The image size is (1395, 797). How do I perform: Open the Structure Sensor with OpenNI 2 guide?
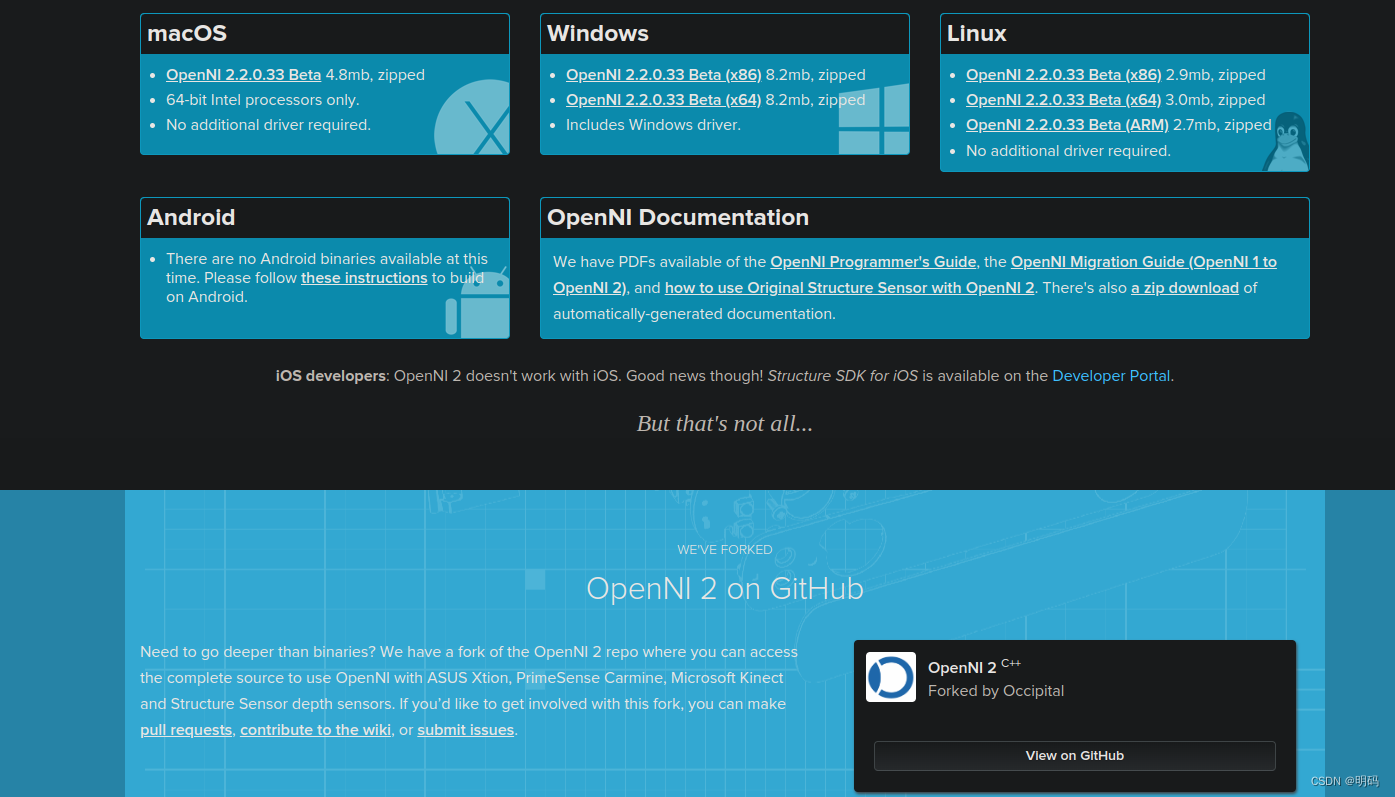click(x=849, y=287)
